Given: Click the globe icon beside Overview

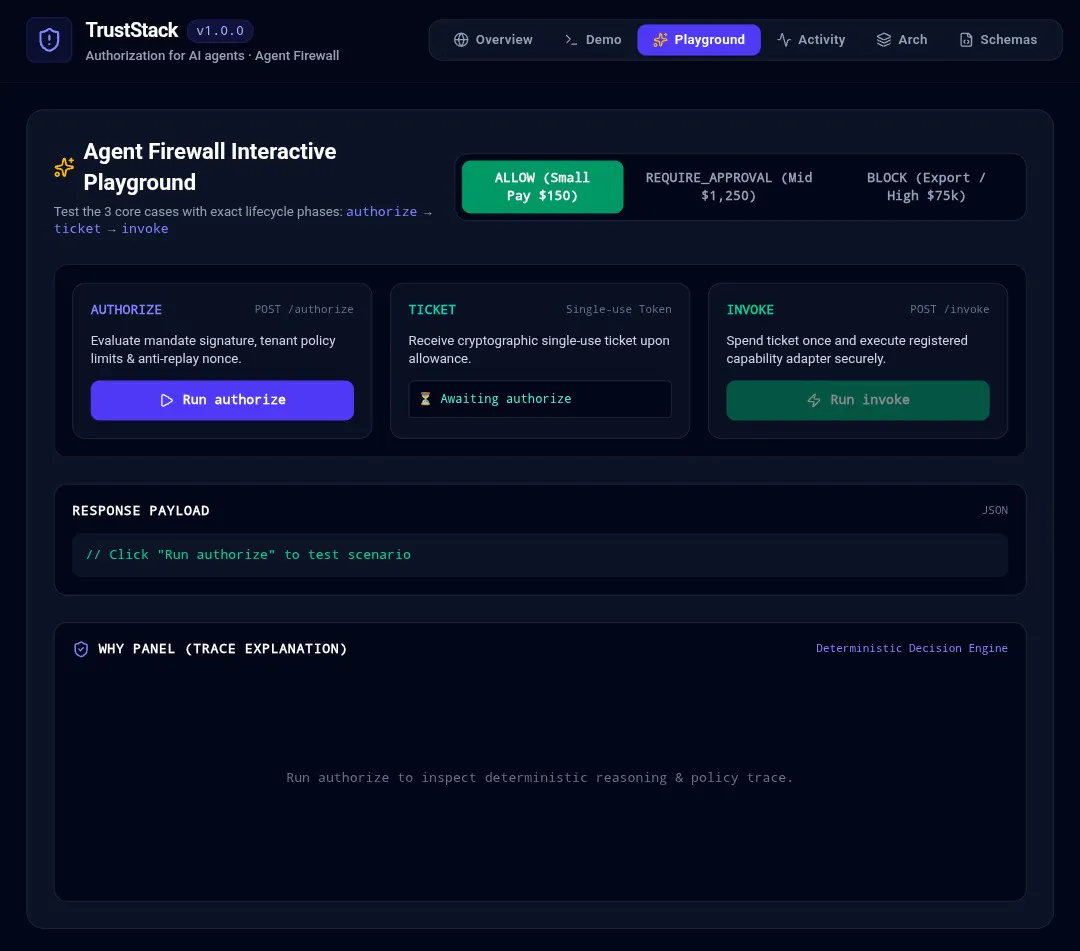Looking at the screenshot, I should [461, 40].
